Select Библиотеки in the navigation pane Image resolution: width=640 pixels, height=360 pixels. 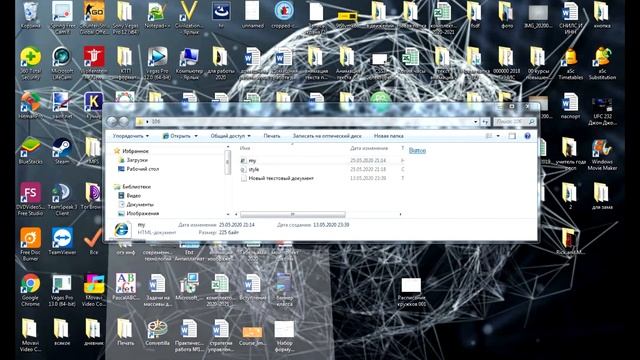pos(133,187)
